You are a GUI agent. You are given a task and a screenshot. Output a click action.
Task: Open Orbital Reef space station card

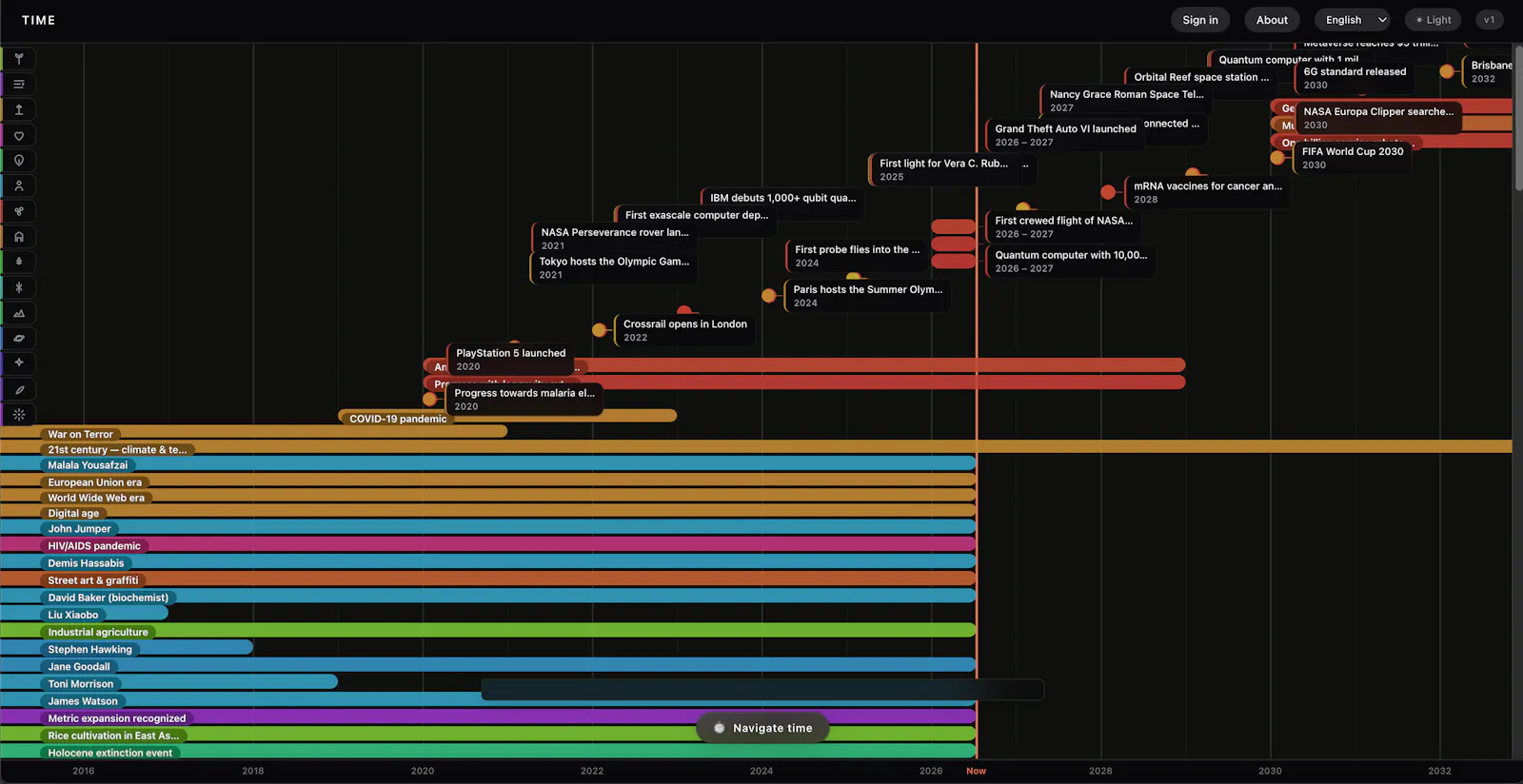point(1201,77)
